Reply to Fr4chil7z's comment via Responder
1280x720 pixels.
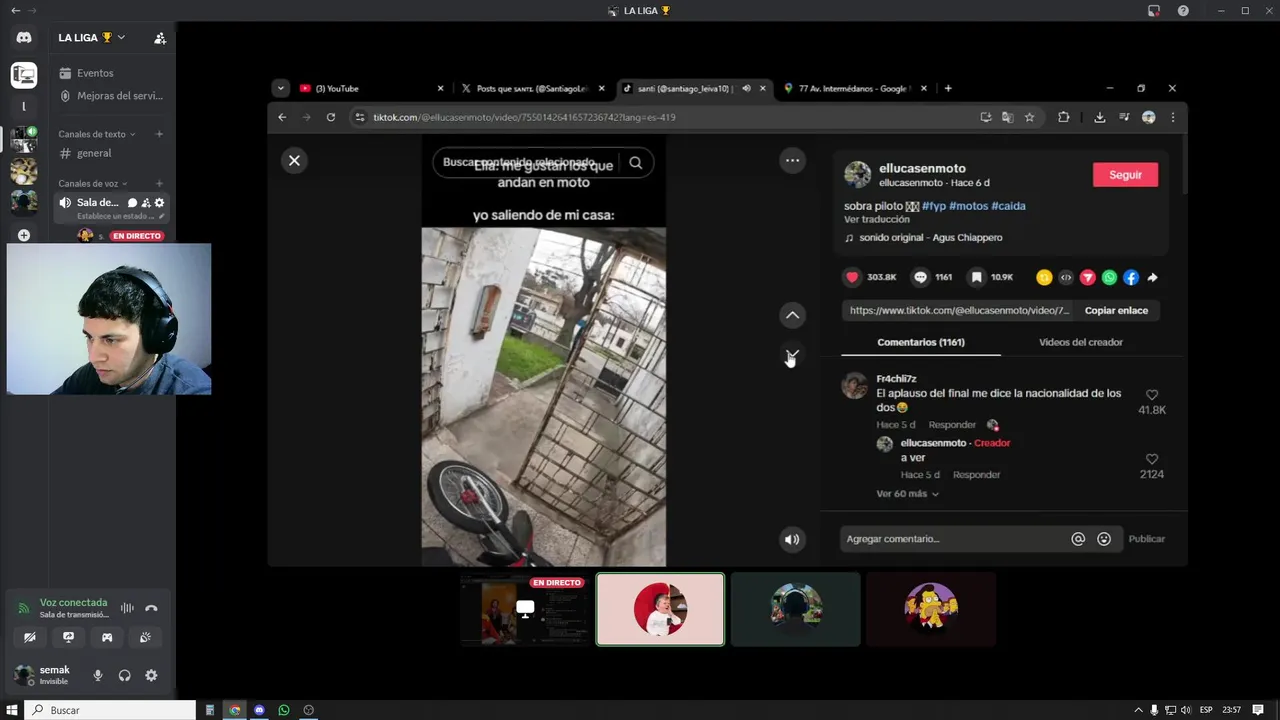952,425
